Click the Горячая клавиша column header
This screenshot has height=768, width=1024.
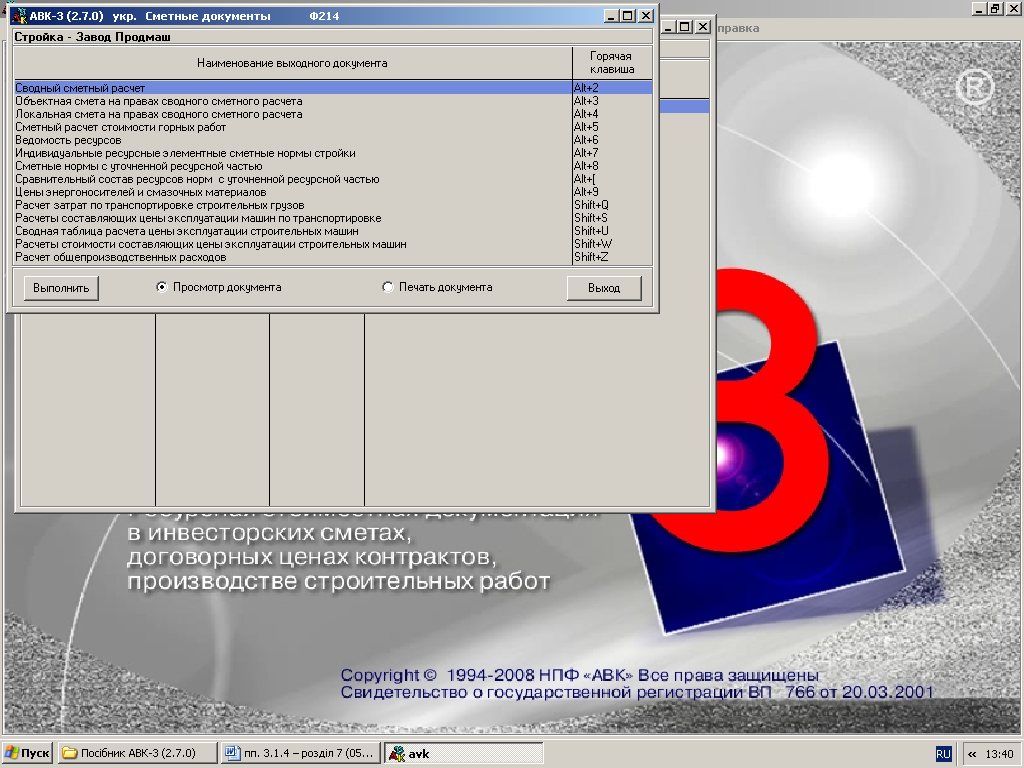point(613,63)
